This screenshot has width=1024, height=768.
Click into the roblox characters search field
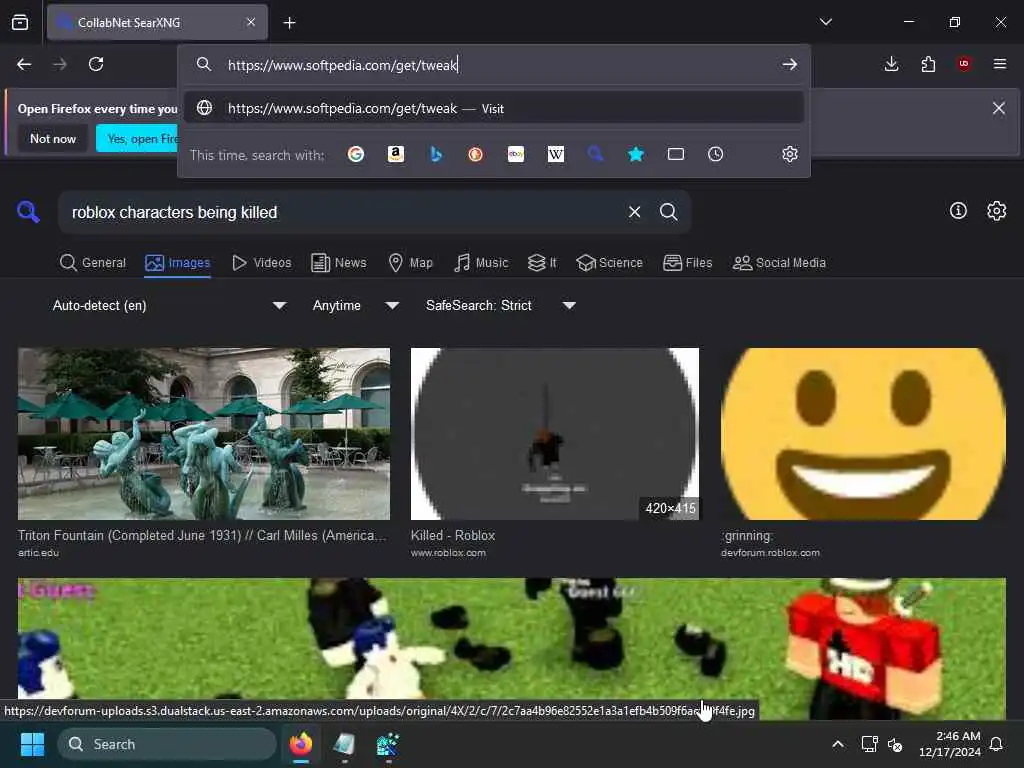click(x=340, y=212)
